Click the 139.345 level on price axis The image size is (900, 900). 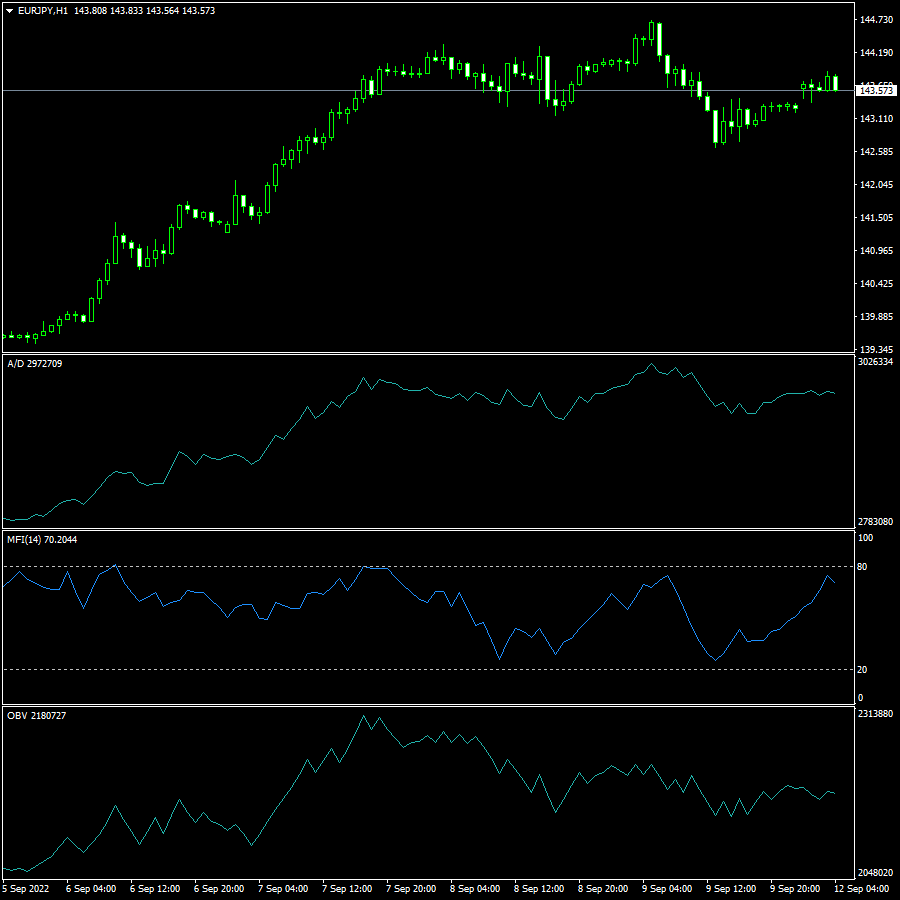876,349
